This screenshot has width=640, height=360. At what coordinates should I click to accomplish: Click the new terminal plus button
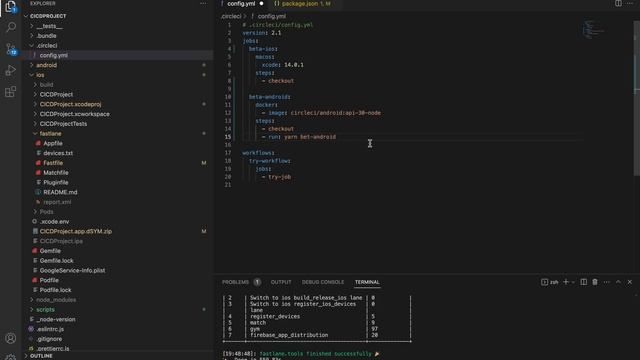tap(566, 282)
